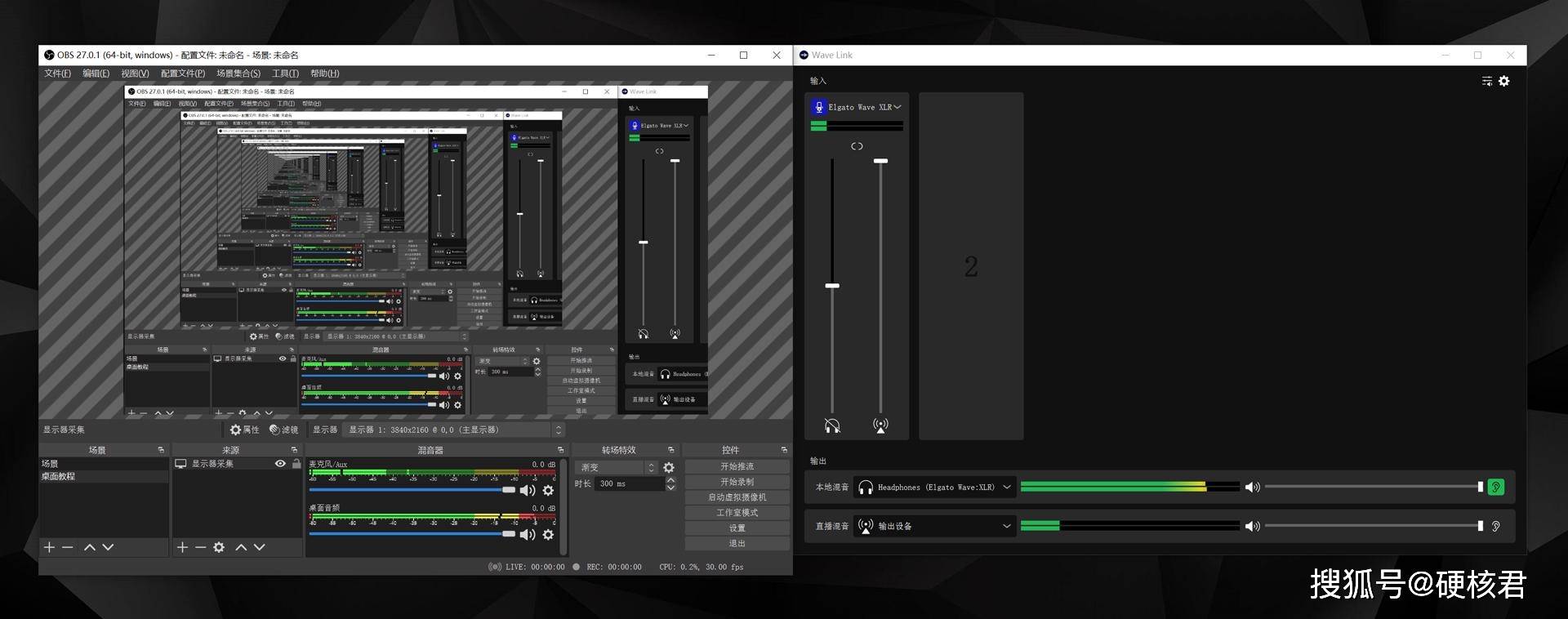Toggle link faders icon in Wave Link

coord(857,146)
